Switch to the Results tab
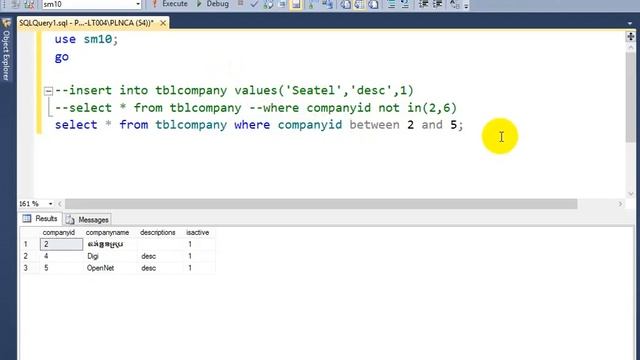The image size is (640, 360). [x=41, y=219]
